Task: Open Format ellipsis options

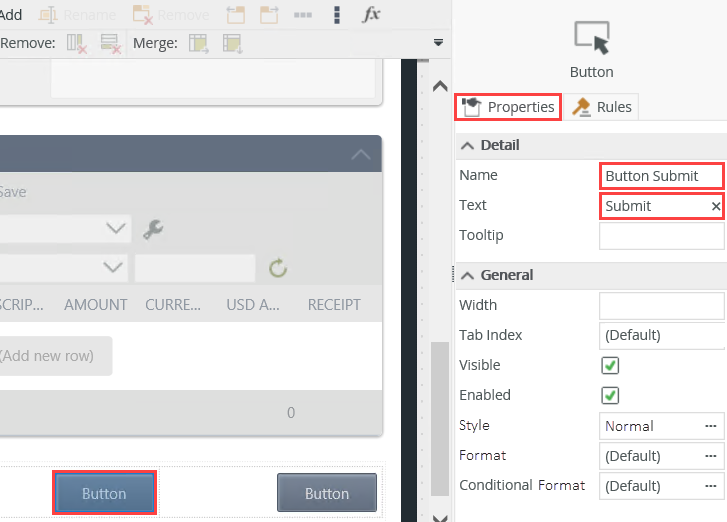Action: (x=711, y=456)
